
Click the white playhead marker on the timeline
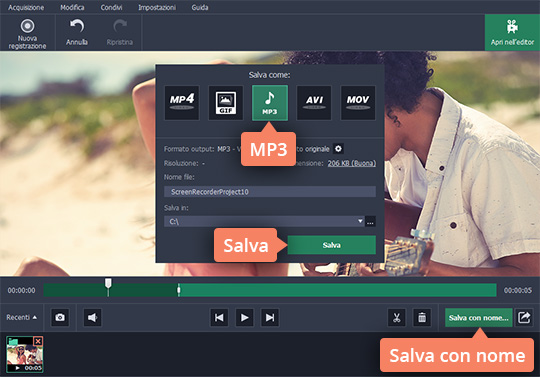click(108, 284)
